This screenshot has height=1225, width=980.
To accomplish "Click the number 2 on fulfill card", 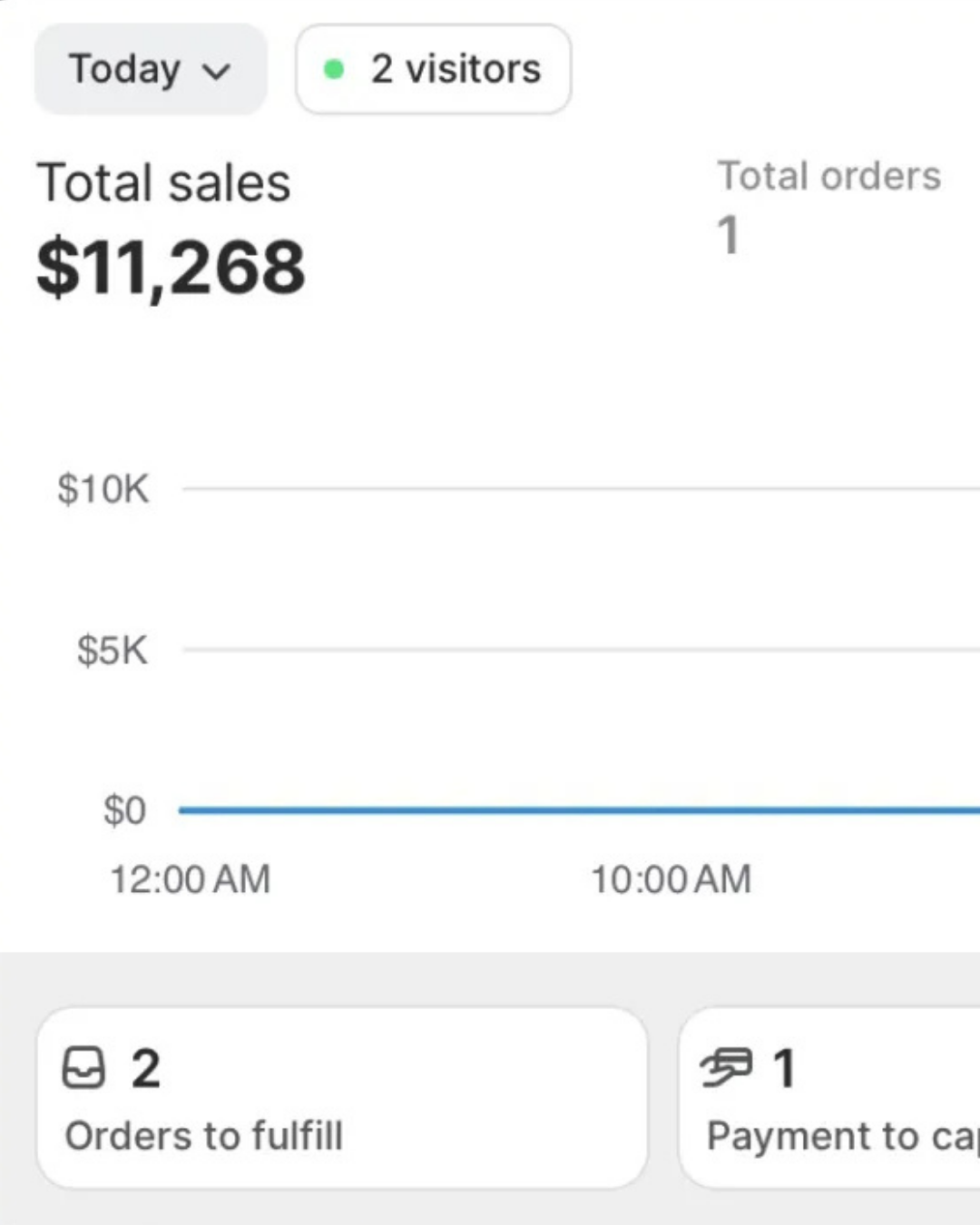I will point(146,1068).
